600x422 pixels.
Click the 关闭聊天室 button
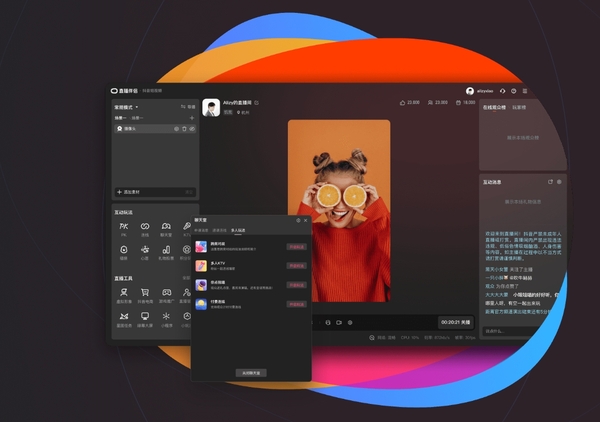point(251,372)
